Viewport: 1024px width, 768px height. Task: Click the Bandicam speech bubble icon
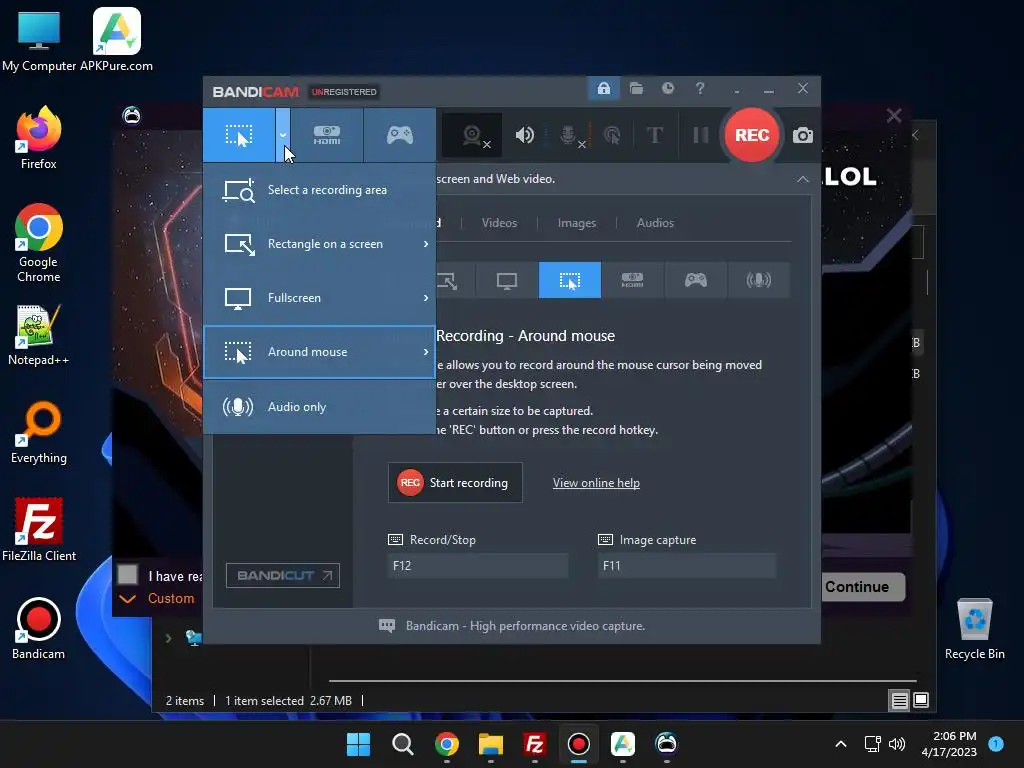tap(387, 626)
